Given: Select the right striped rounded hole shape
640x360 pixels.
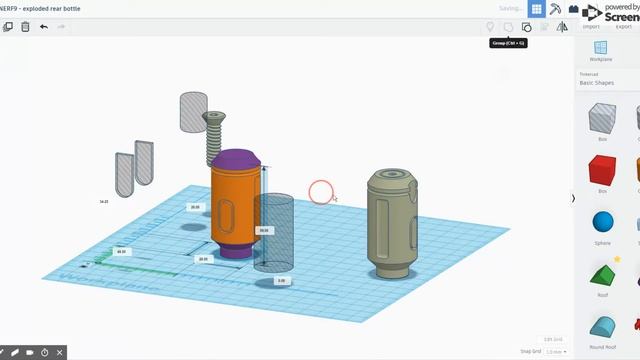Looking at the screenshot, I should coord(144,162).
